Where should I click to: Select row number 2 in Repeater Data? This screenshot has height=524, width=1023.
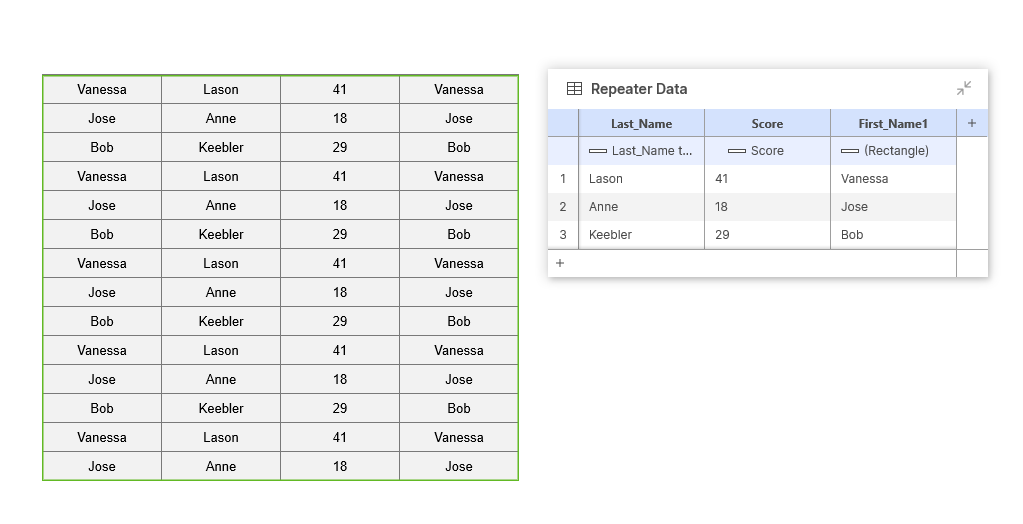[563, 207]
